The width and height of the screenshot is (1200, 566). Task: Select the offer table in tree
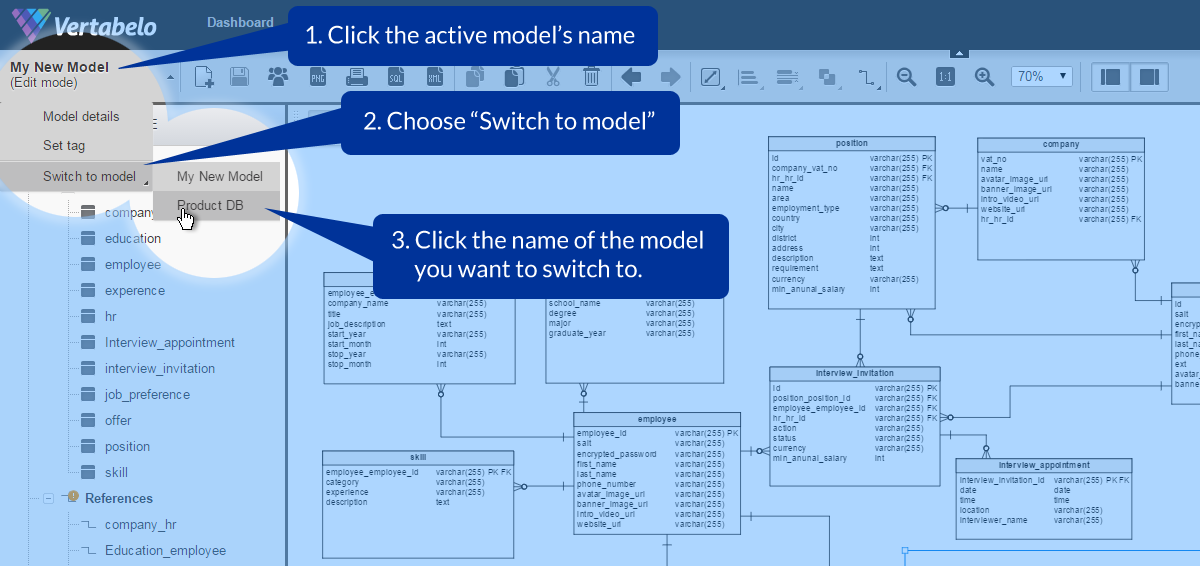click(118, 420)
